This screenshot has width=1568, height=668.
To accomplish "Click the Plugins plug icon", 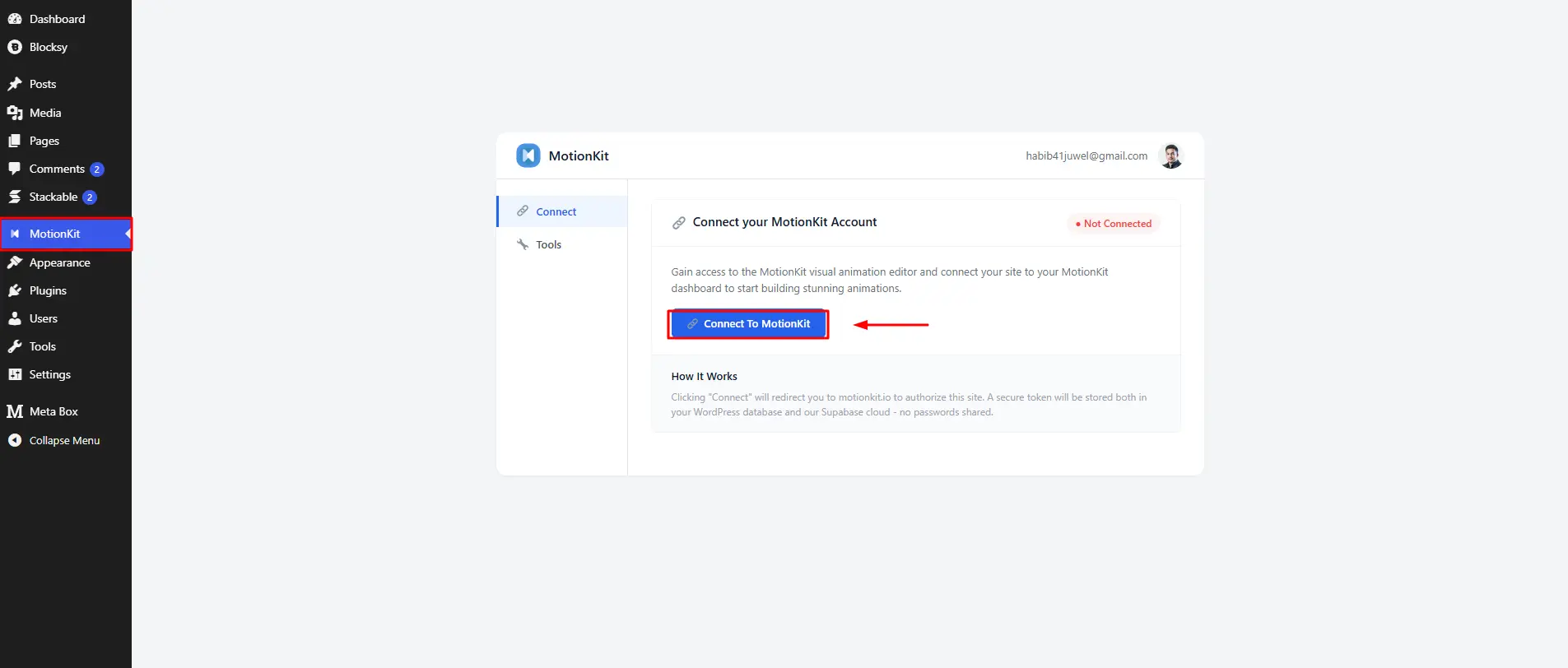I will tap(15, 290).
